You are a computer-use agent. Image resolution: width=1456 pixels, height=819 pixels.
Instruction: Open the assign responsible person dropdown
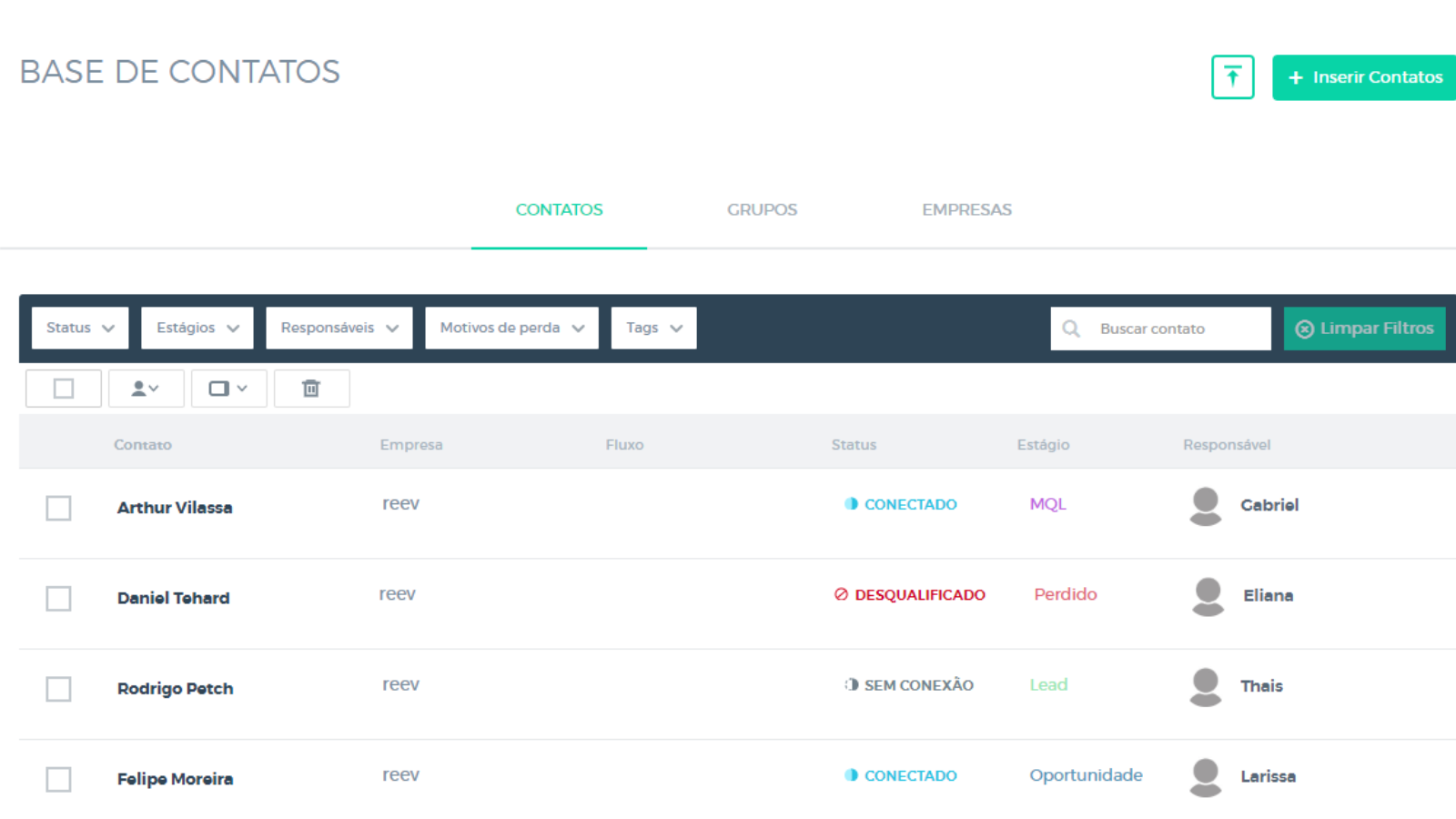(x=146, y=389)
